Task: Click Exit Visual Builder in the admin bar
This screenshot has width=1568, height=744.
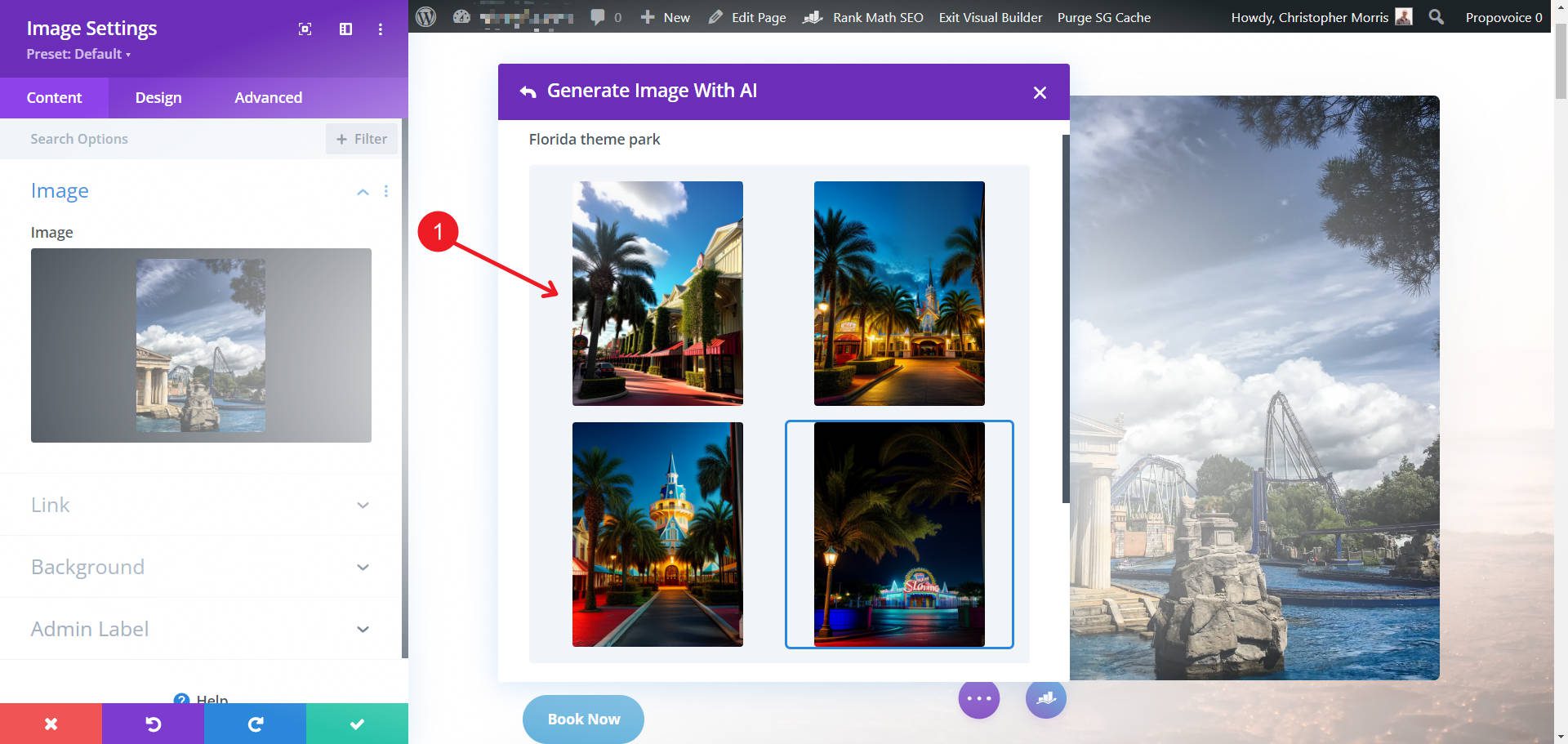Action: (x=990, y=16)
